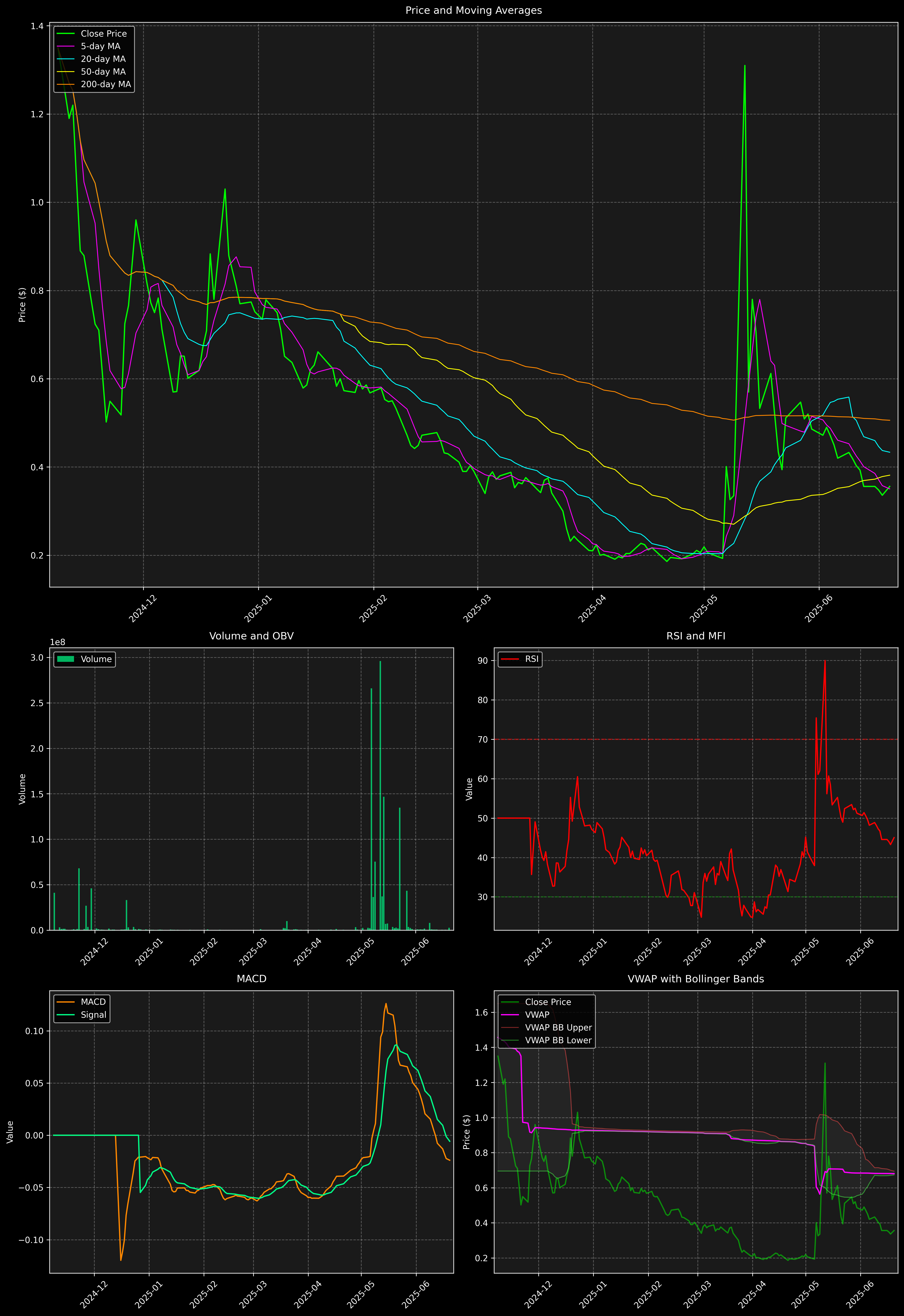Click 'Price ($)' axis label of VWAP chart
The width and height of the screenshot is (904, 1316).
(x=467, y=1132)
